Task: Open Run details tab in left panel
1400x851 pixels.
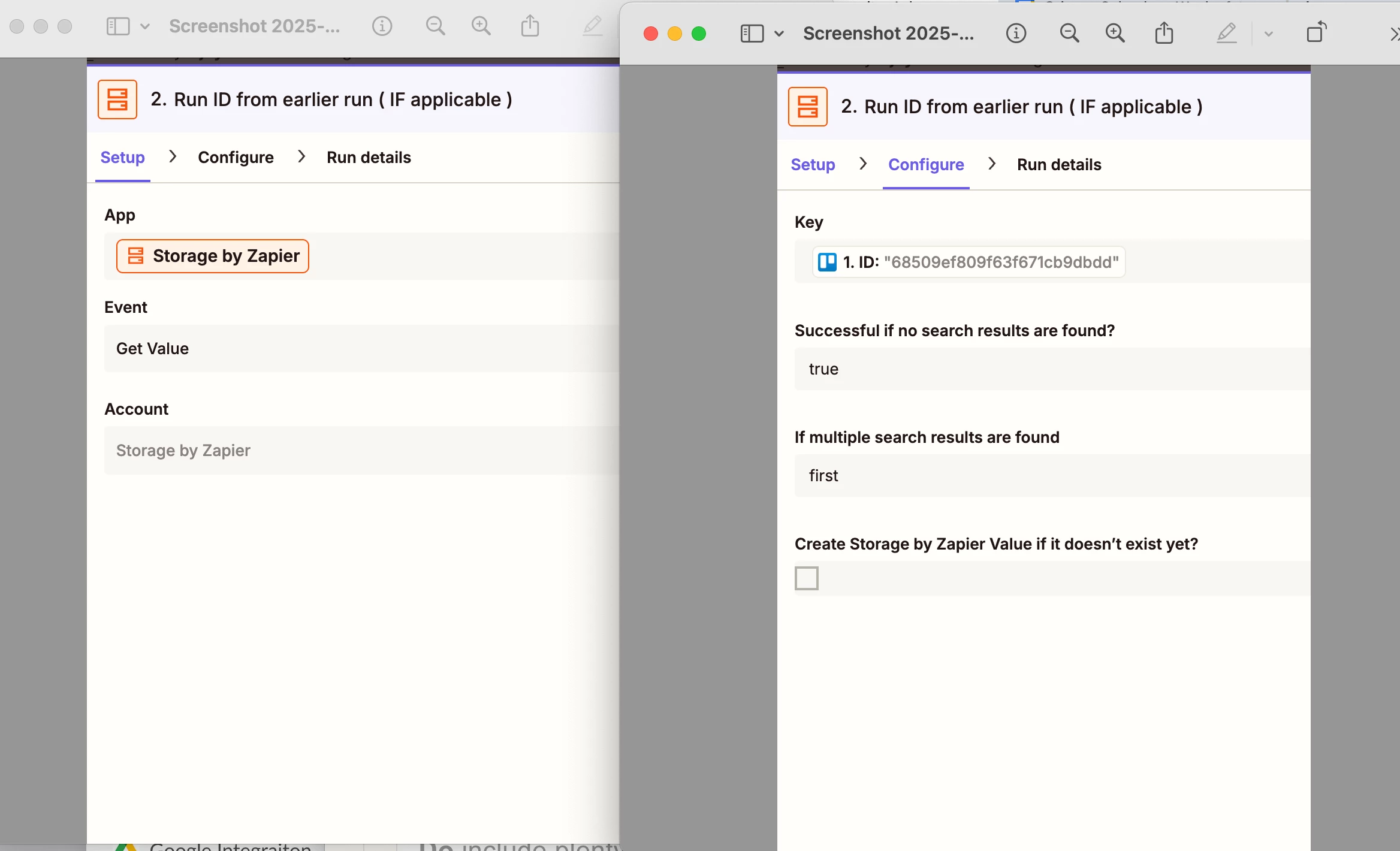Action: coord(369,158)
